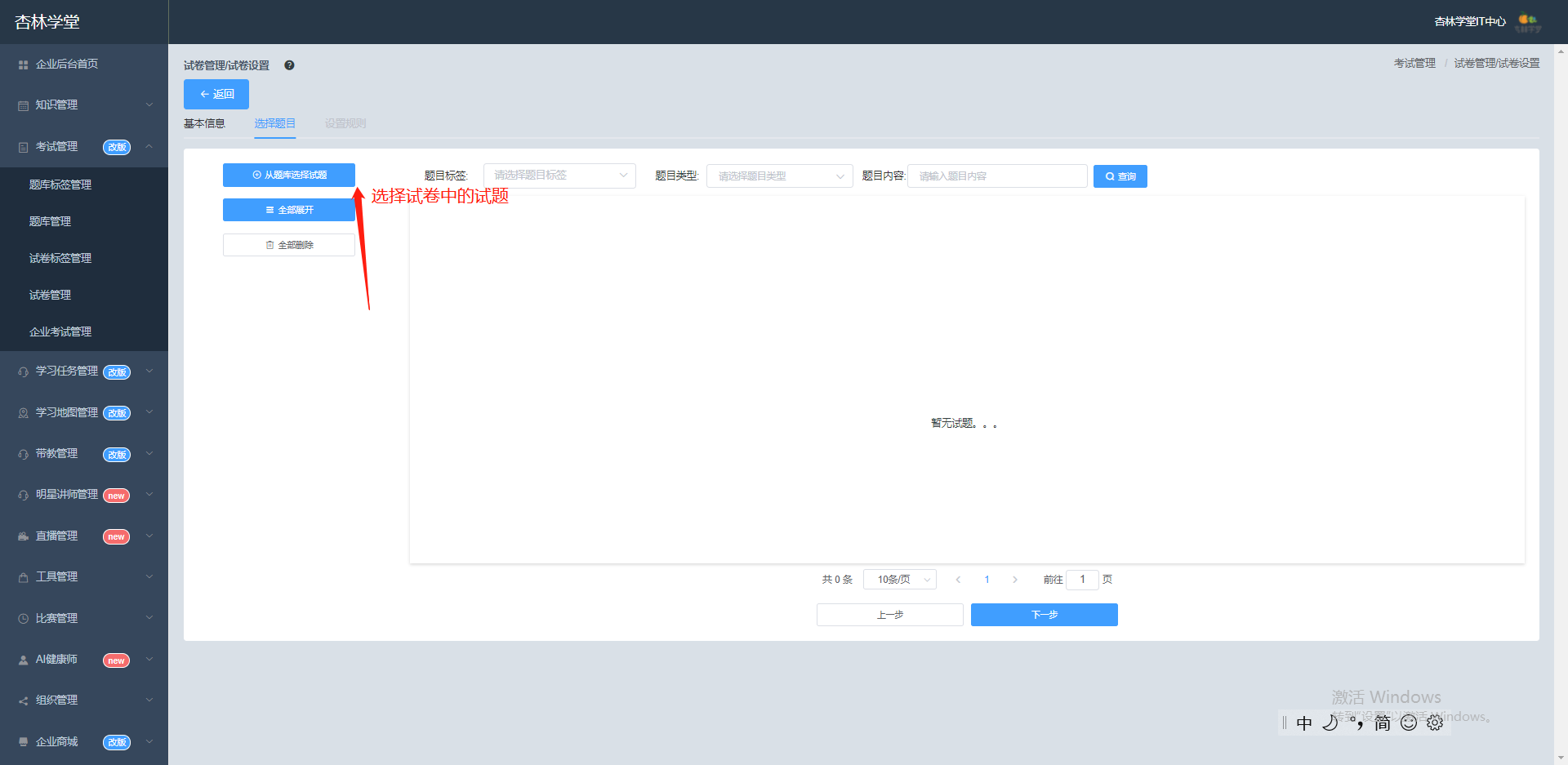The image size is (1568, 765).
Task: Click the 工具管理 sidebar icon
Action: tap(23, 577)
